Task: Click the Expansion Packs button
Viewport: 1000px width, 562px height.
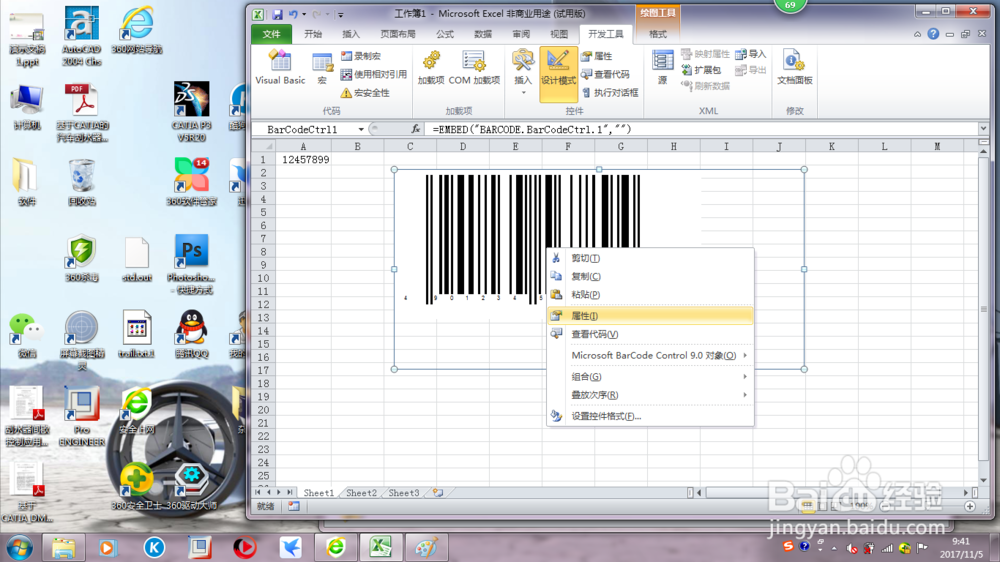Action: point(702,70)
